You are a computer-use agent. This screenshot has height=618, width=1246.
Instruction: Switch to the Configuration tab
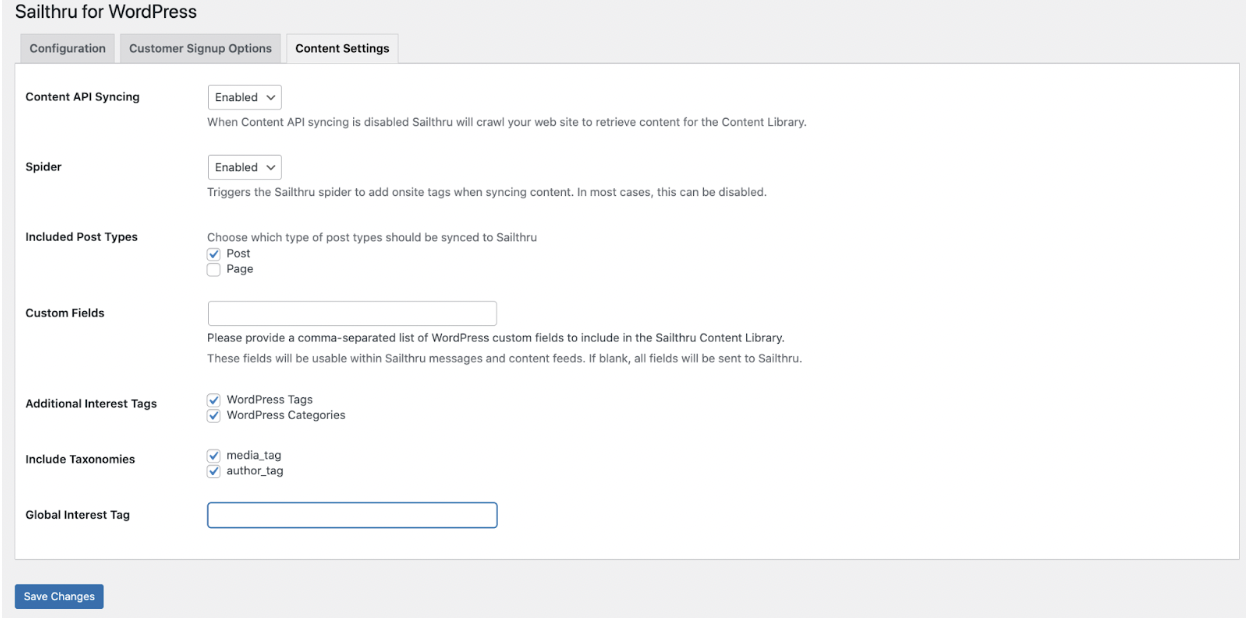coord(67,49)
